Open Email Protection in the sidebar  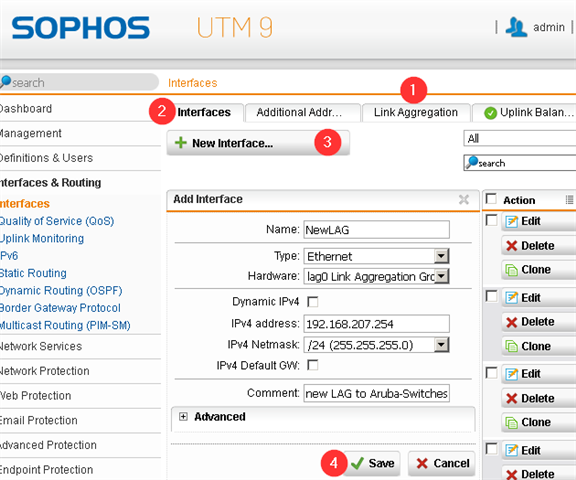click(x=80, y=420)
